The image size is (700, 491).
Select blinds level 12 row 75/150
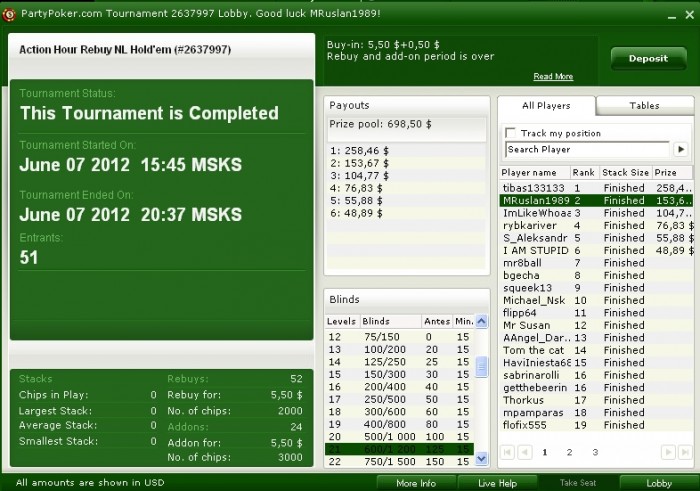(x=400, y=337)
